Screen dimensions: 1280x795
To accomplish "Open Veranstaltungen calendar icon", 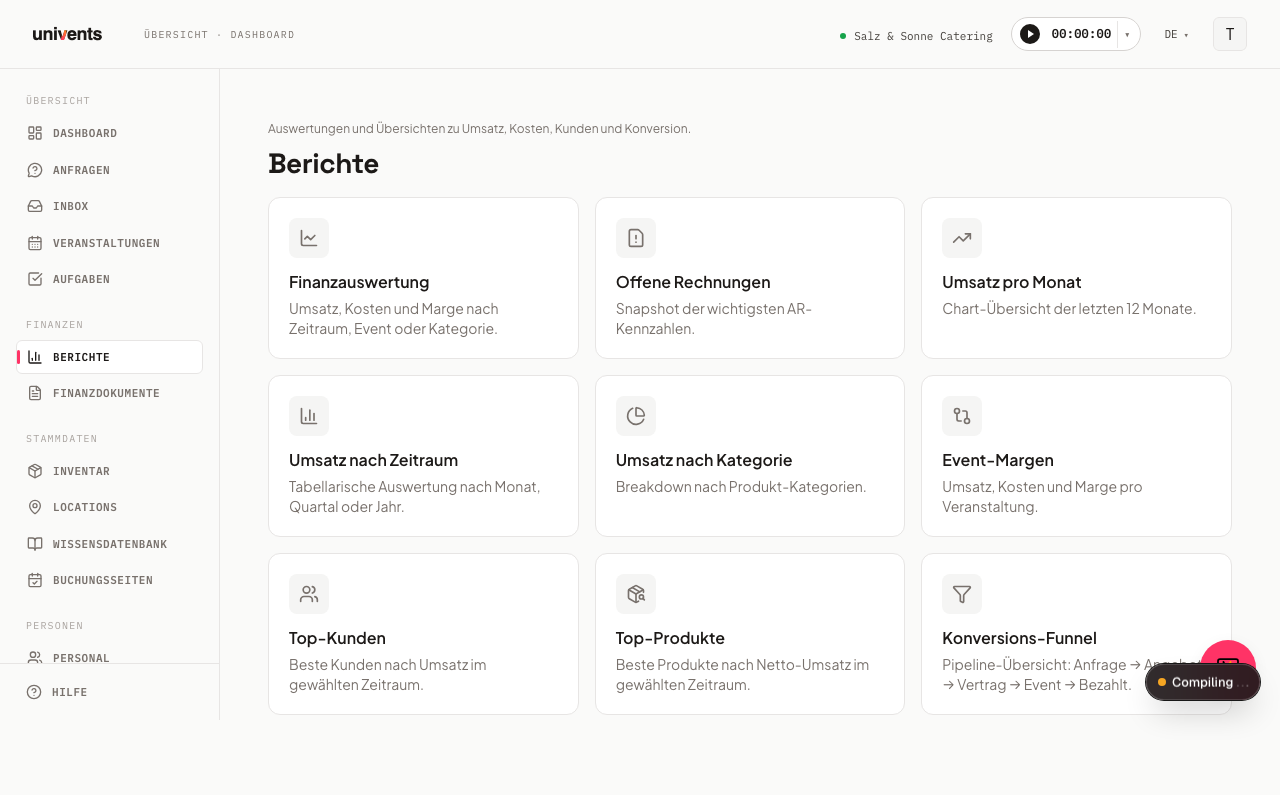I will click(x=35, y=243).
